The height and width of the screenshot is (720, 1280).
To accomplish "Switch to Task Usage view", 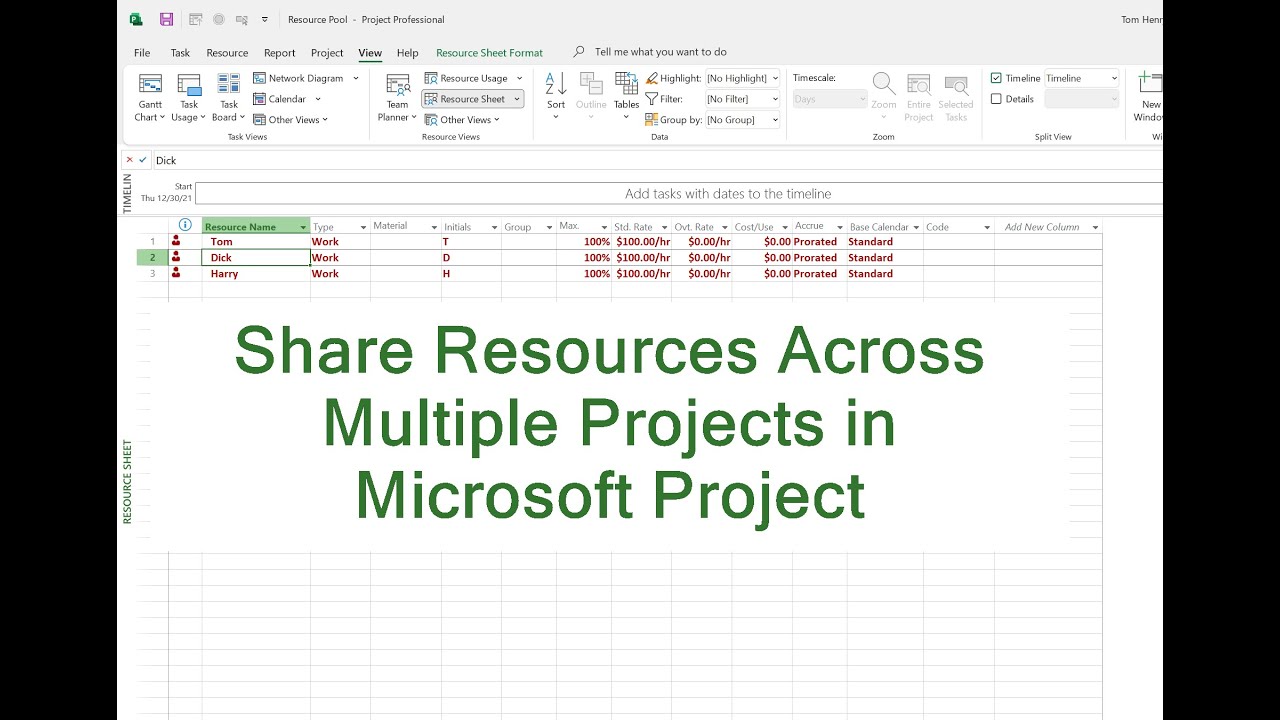I will tap(189, 98).
